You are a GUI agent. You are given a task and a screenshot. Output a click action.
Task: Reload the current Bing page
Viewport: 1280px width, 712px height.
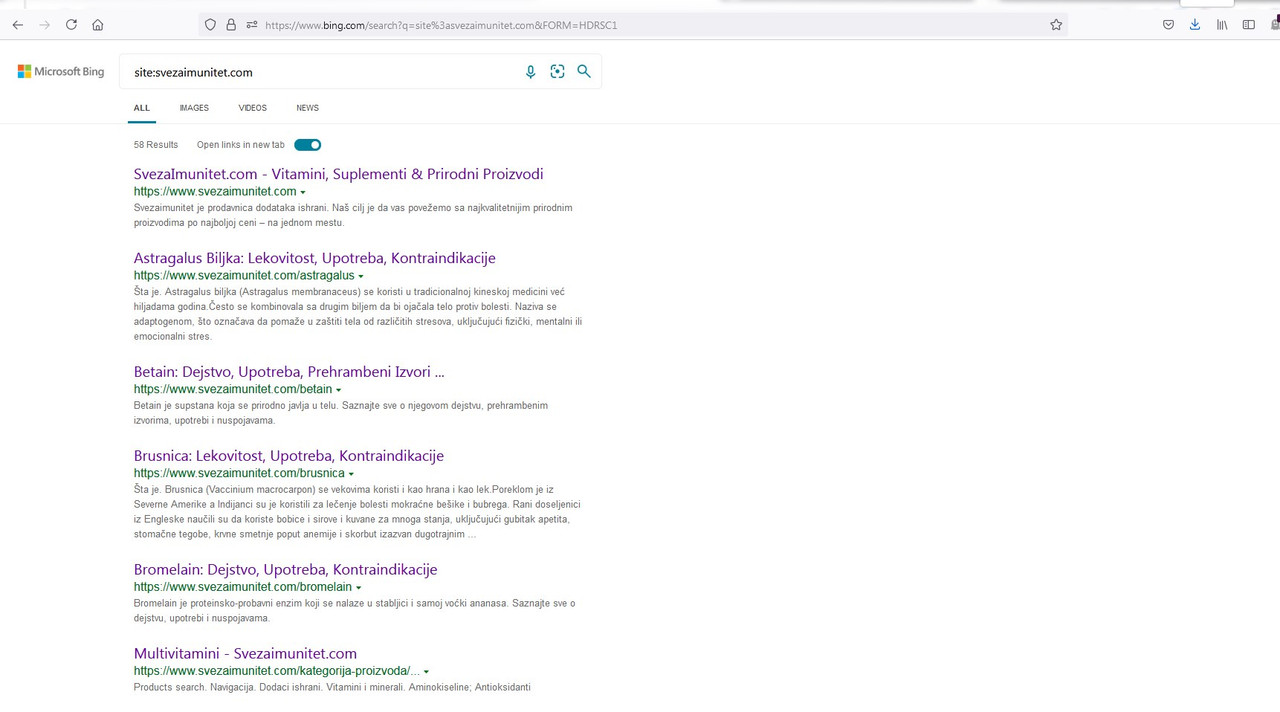click(x=71, y=25)
